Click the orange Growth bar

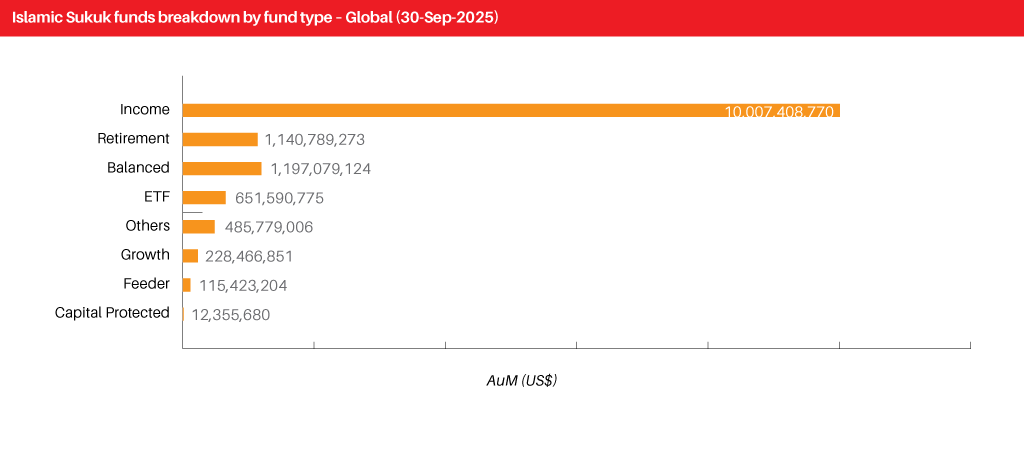(x=190, y=255)
